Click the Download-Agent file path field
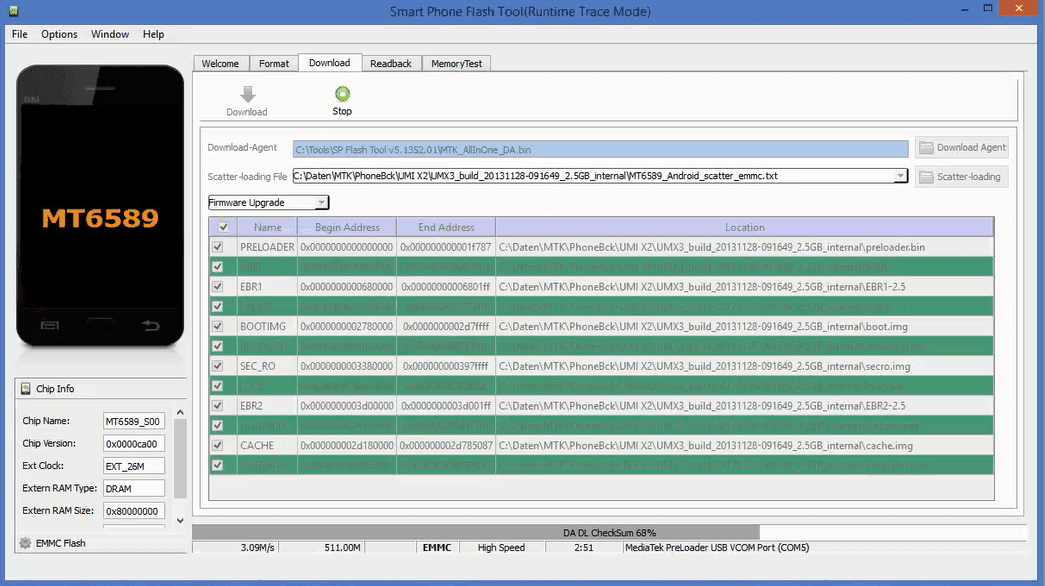Viewport: 1045px width, 586px height. (600, 149)
